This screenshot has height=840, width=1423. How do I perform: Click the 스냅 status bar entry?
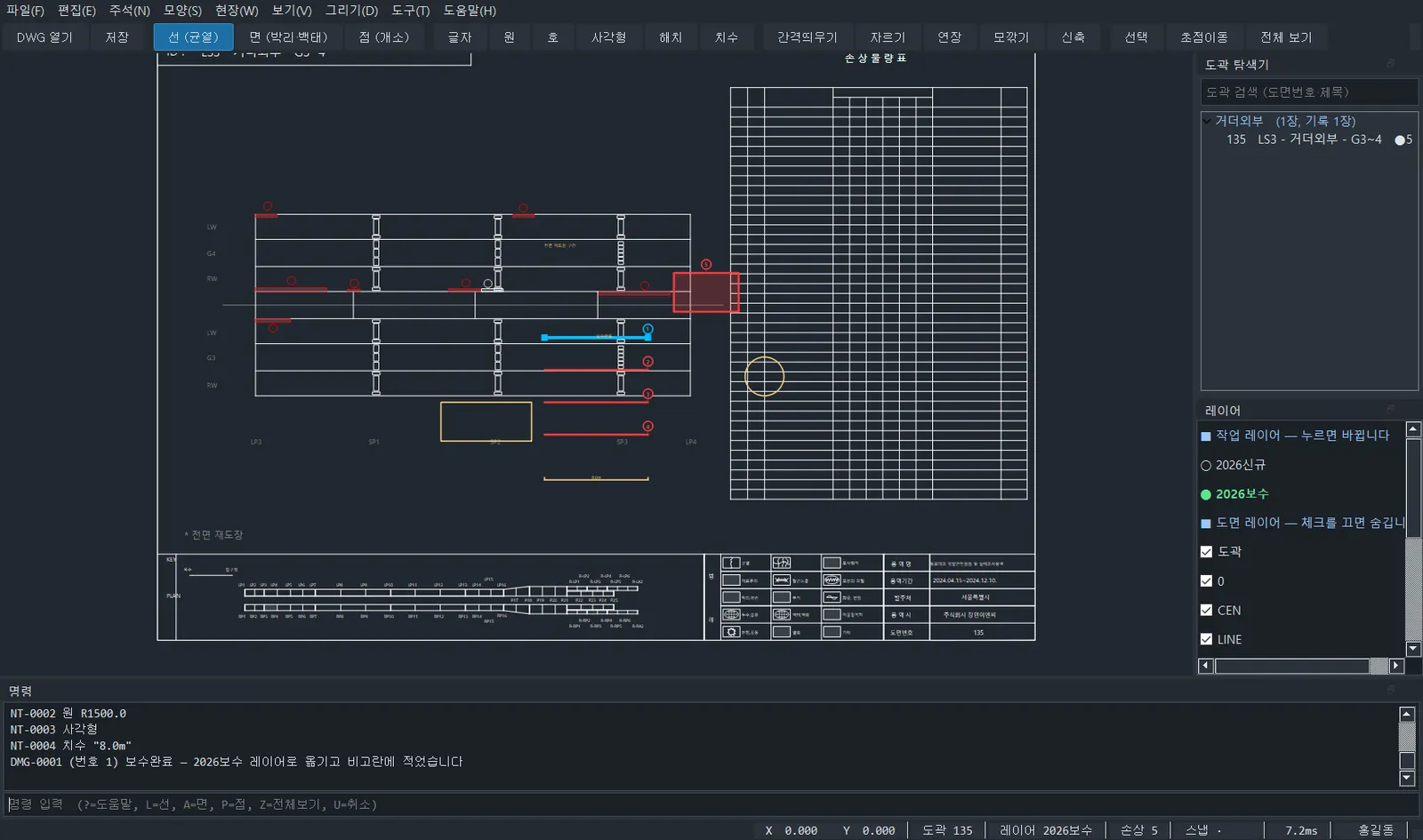tap(1203, 830)
